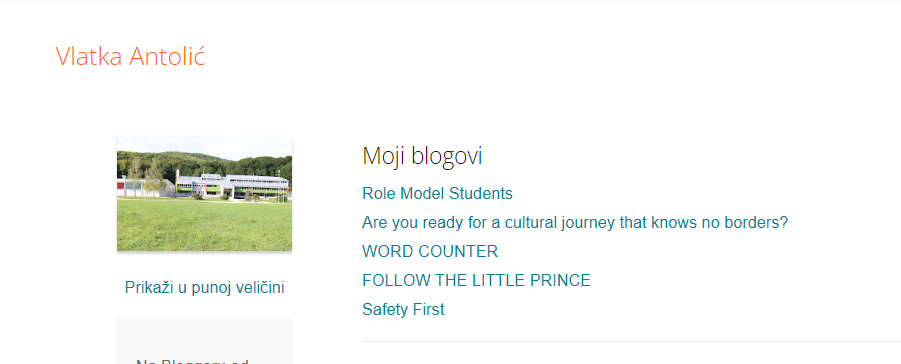The image size is (901, 364).
Task: Open the cultural journey without borders blog
Action: pyautogui.click(x=575, y=223)
